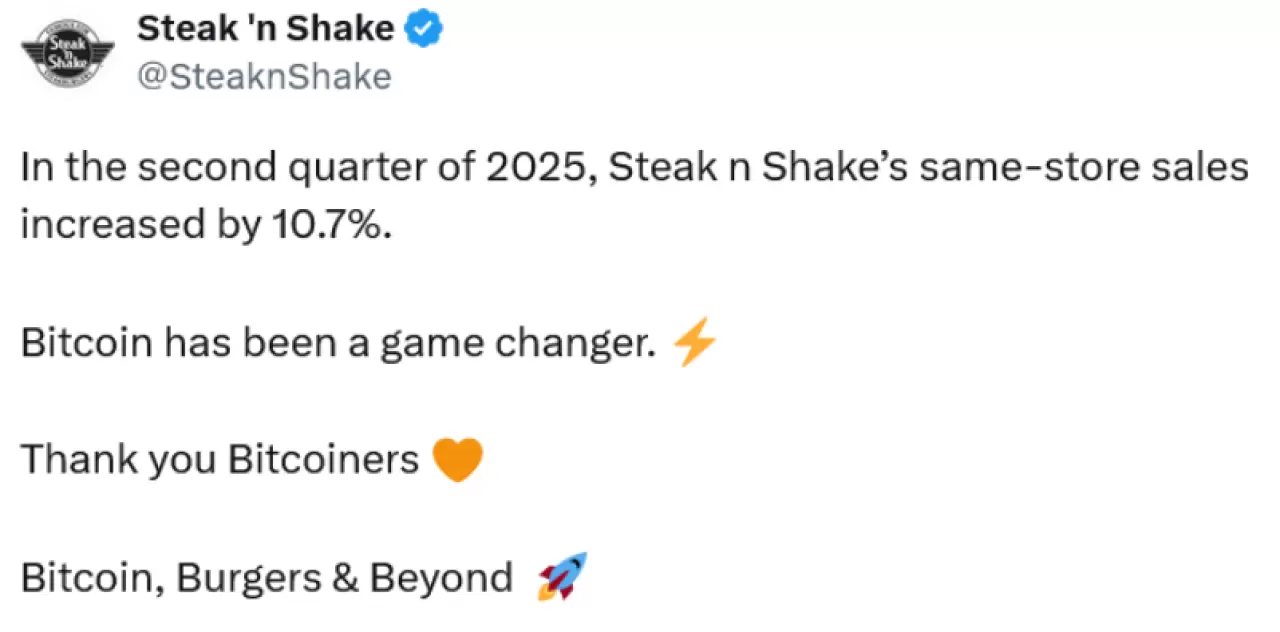Image resolution: width=1280 pixels, height=632 pixels.
Task: Click the words 'Steak n Shake's' in body
Action: click(x=759, y=167)
